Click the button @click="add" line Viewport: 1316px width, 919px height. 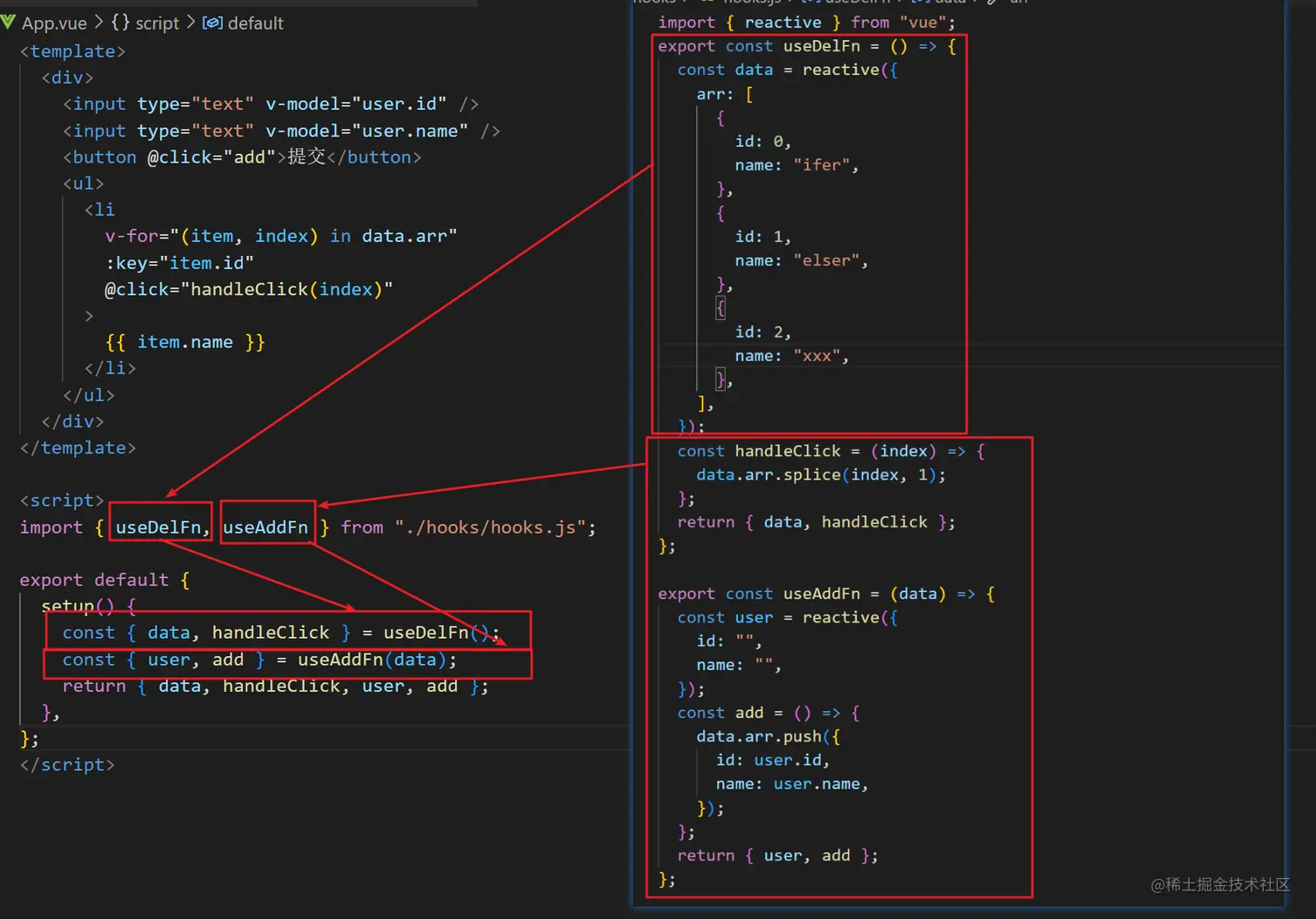pos(242,157)
